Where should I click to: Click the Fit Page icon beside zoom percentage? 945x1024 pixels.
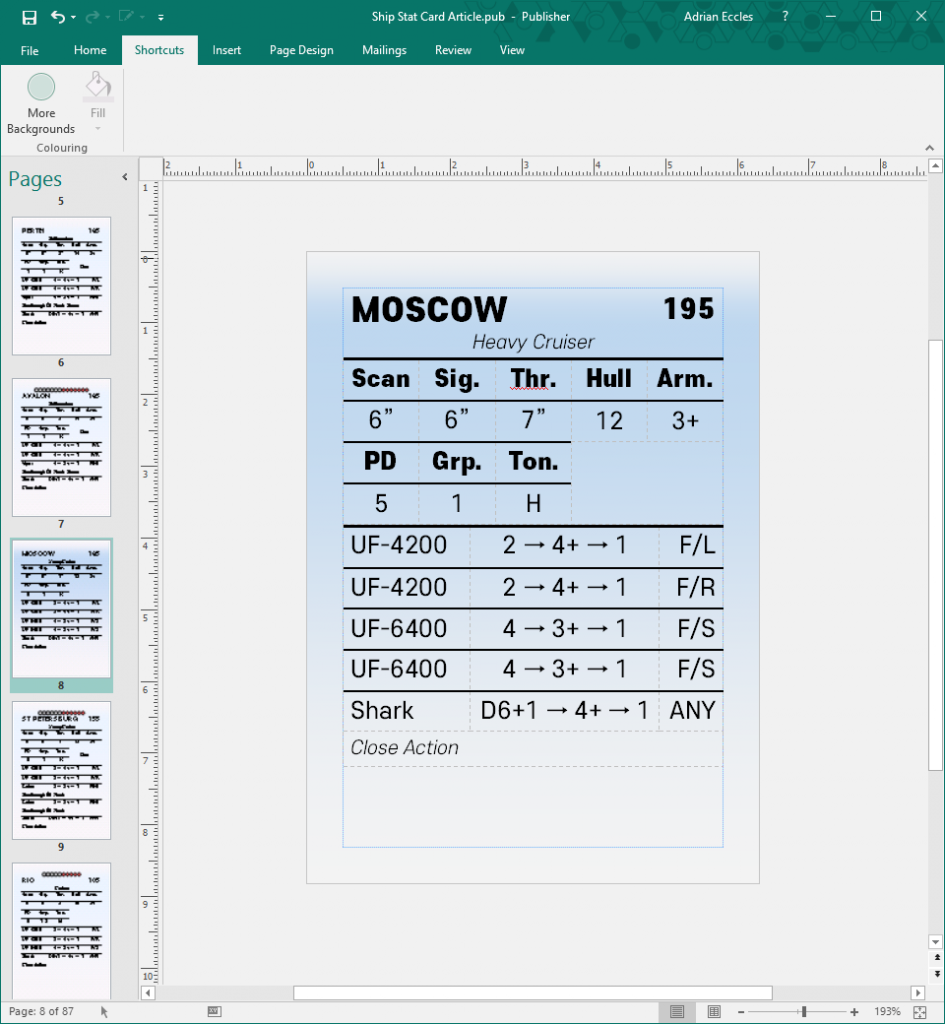click(921, 1011)
